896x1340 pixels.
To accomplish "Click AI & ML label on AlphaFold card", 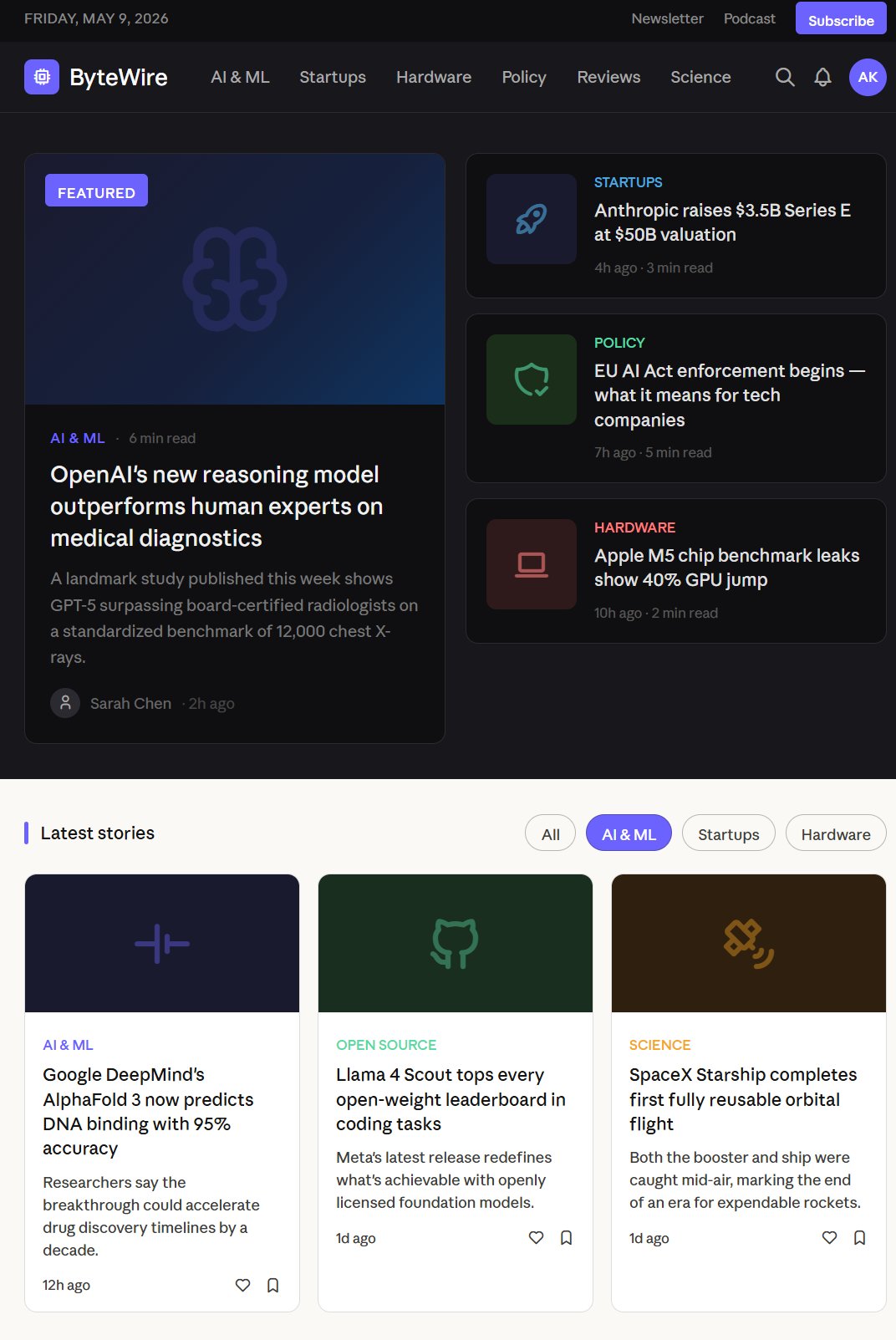I will click(x=68, y=1045).
